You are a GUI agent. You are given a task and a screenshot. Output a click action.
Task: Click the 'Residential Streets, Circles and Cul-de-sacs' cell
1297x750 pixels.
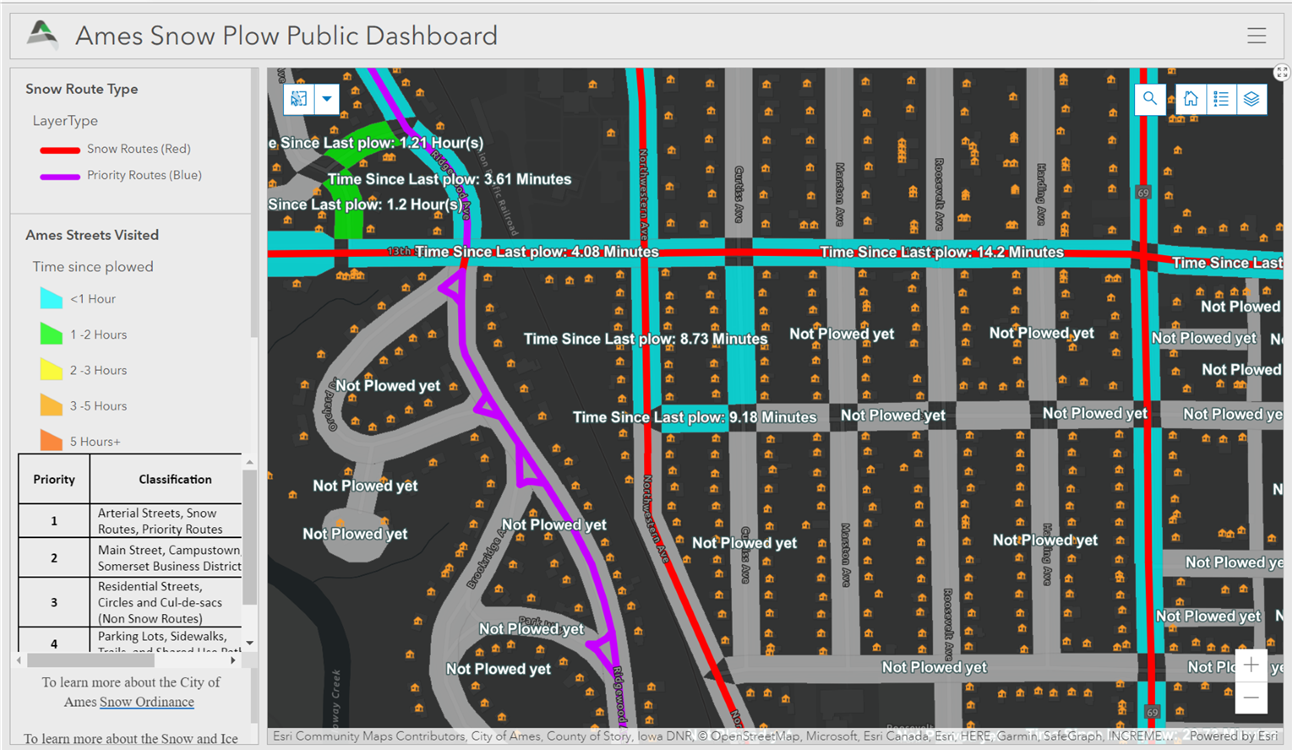coord(166,602)
